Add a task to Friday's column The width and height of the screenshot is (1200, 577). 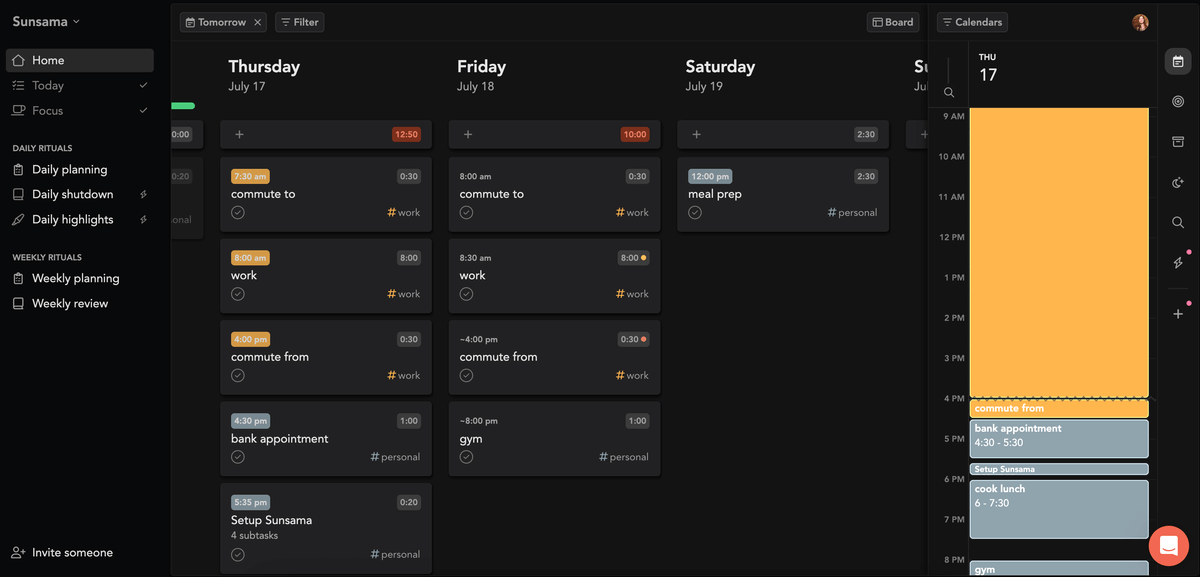point(468,134)
